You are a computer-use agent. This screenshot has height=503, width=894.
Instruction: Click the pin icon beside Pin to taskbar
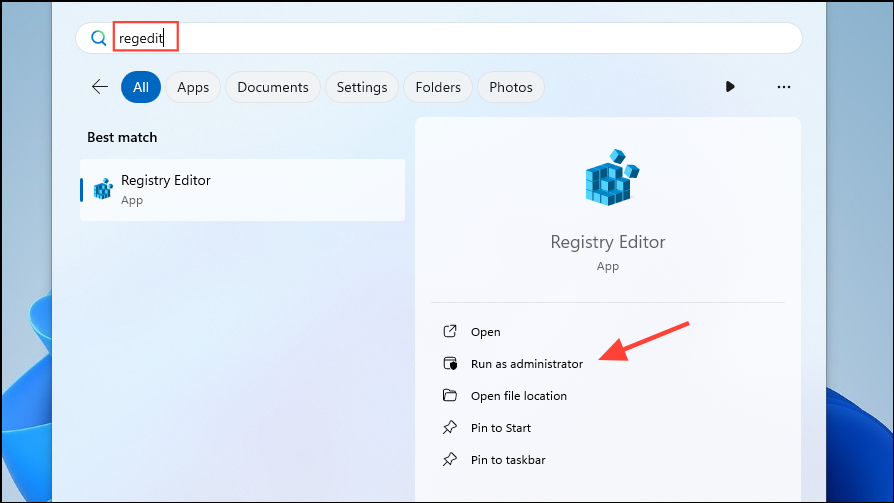(x=450, y=459)
